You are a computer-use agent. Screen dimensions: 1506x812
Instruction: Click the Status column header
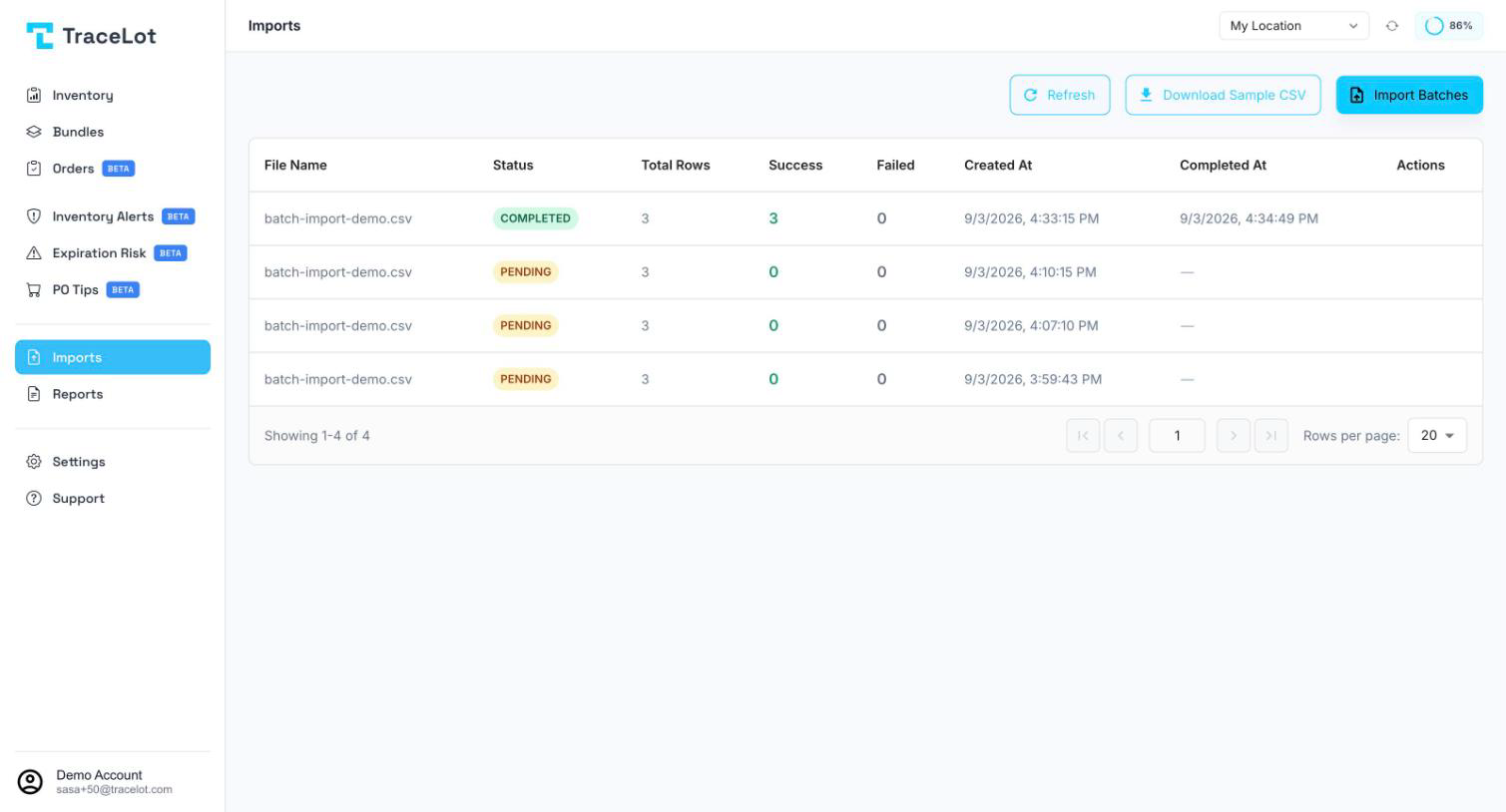513,166
